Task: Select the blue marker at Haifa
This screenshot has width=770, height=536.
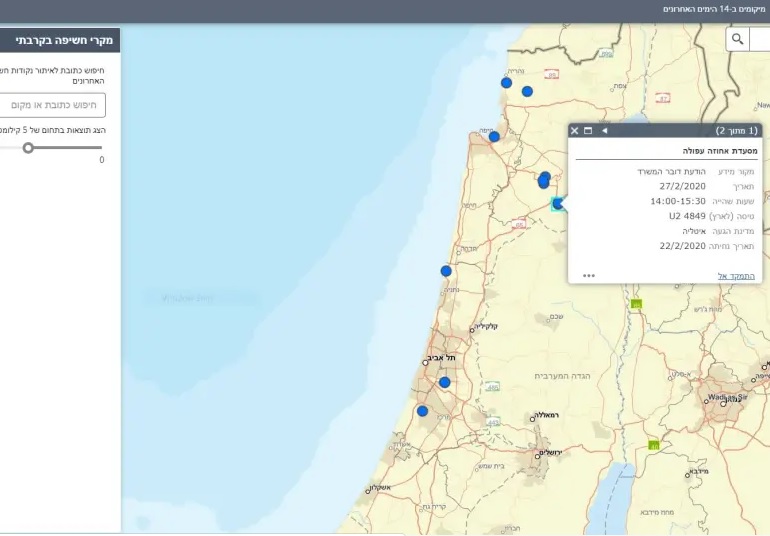Action: (x=494, y=136)
